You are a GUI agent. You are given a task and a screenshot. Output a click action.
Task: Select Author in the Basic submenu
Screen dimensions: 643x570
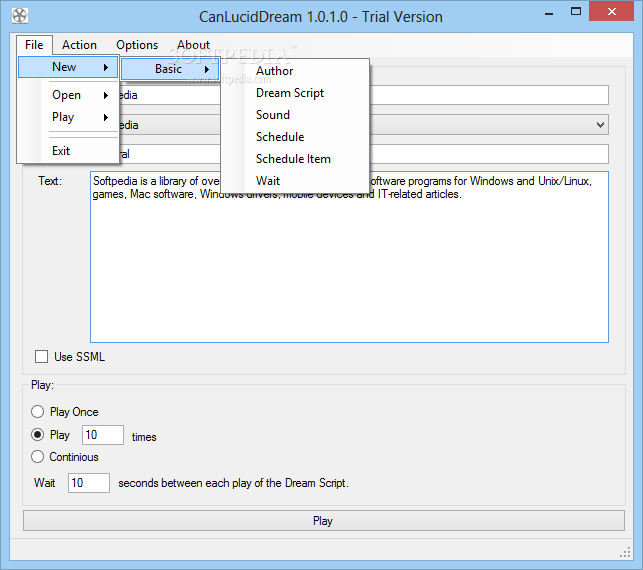295,71
